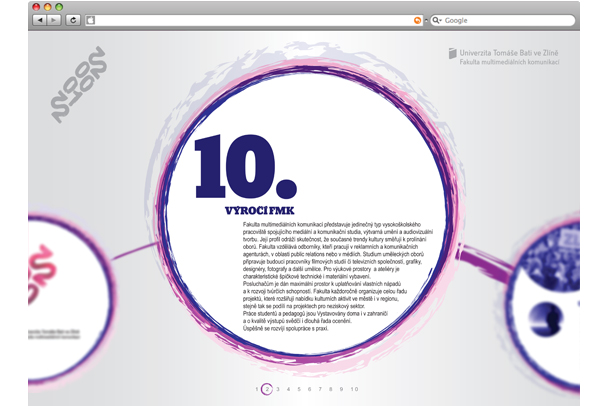
Task: Jump to slide 3 in pagination
Action: (277, 388)
